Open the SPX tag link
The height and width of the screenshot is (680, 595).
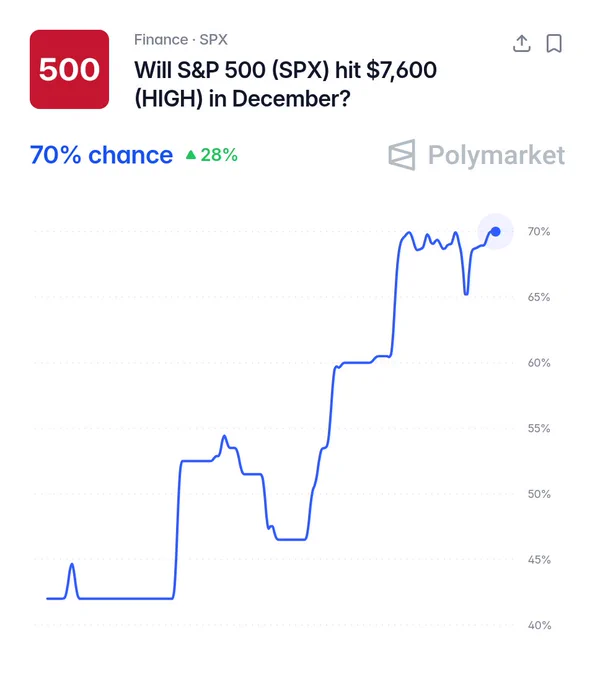(x=213, y=40)
